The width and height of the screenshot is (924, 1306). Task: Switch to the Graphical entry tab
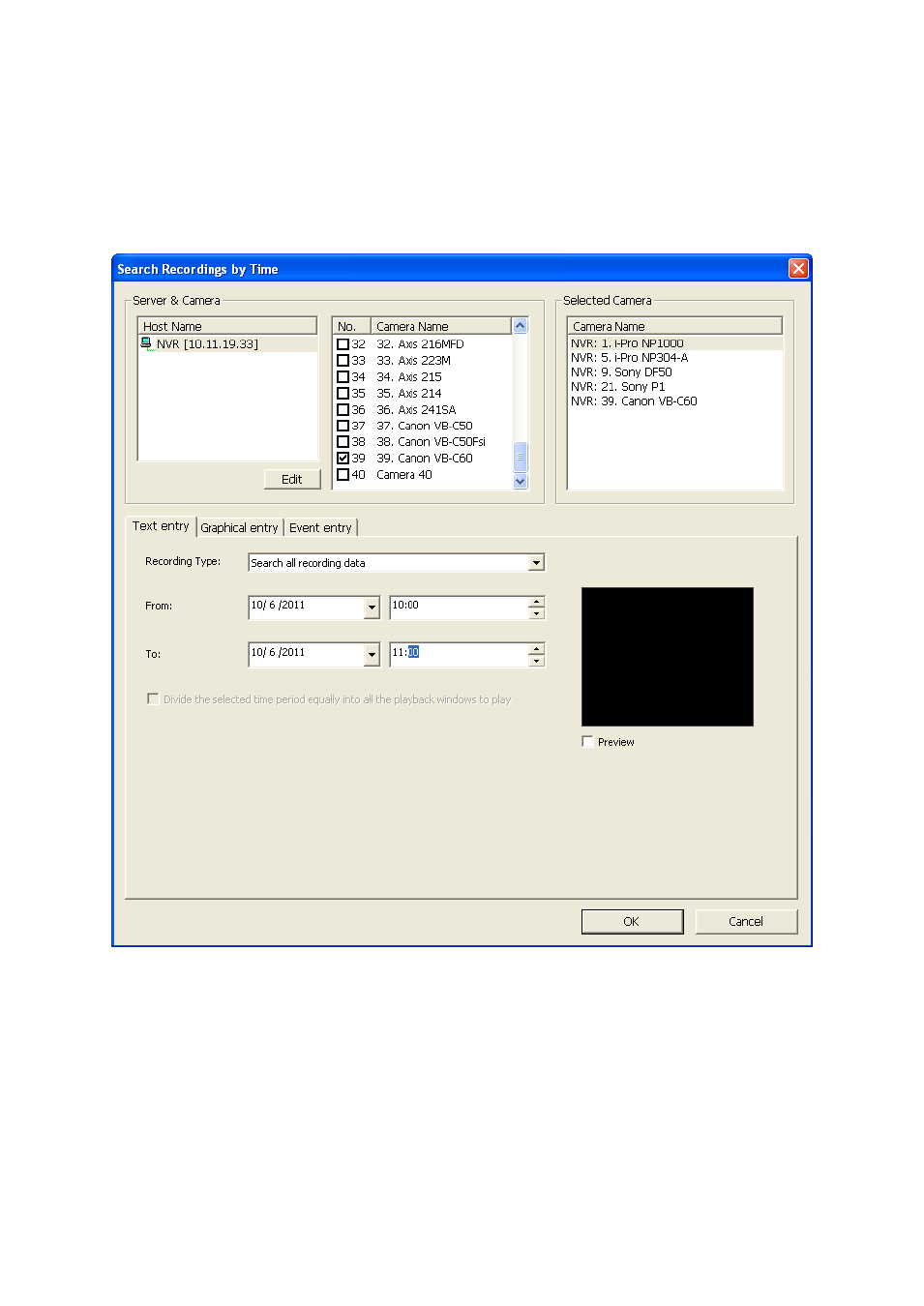click(239, 528)
